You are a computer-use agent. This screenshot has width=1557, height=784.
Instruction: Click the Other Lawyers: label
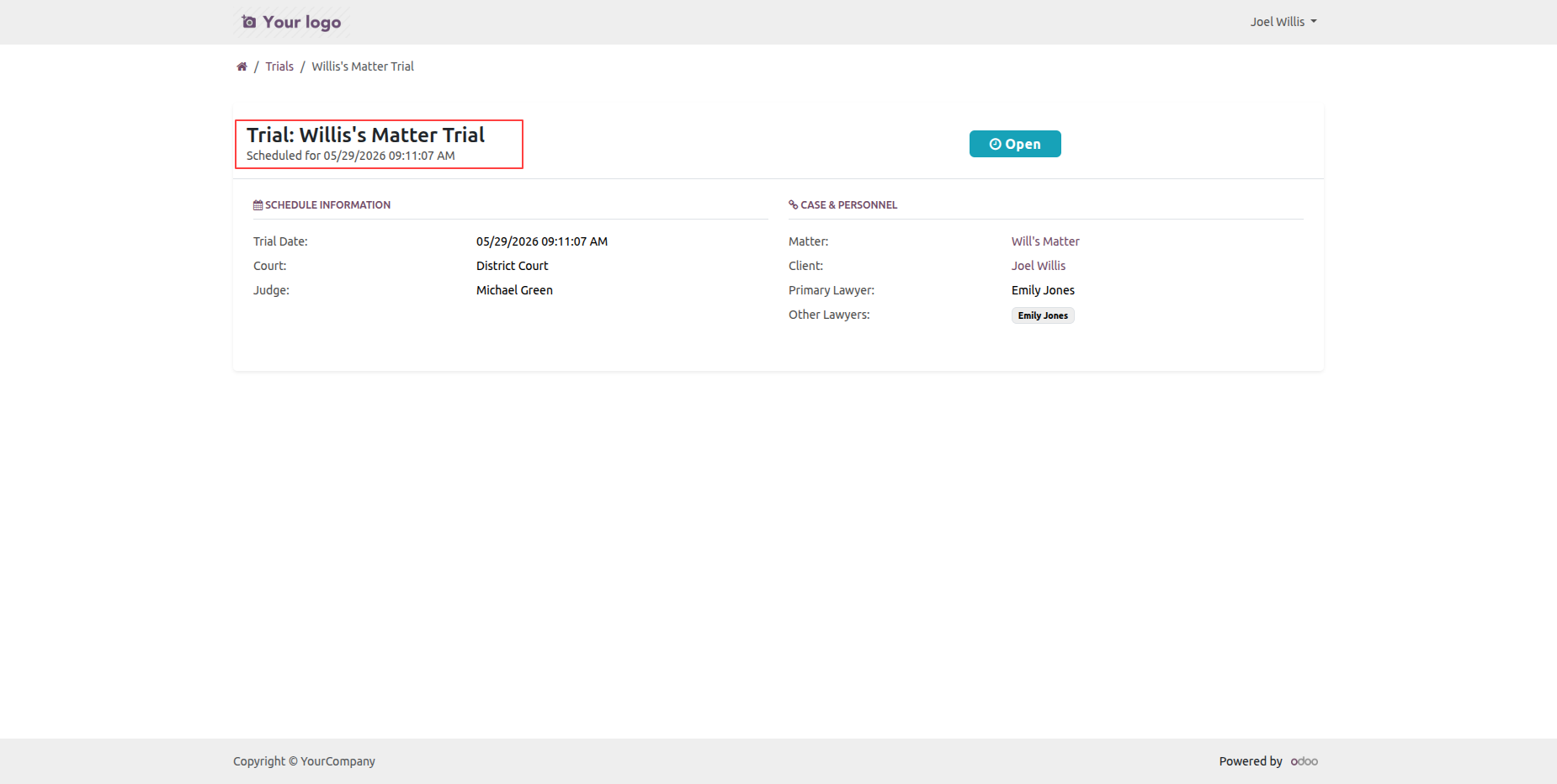pyautogui.click(x=829, y=315)
